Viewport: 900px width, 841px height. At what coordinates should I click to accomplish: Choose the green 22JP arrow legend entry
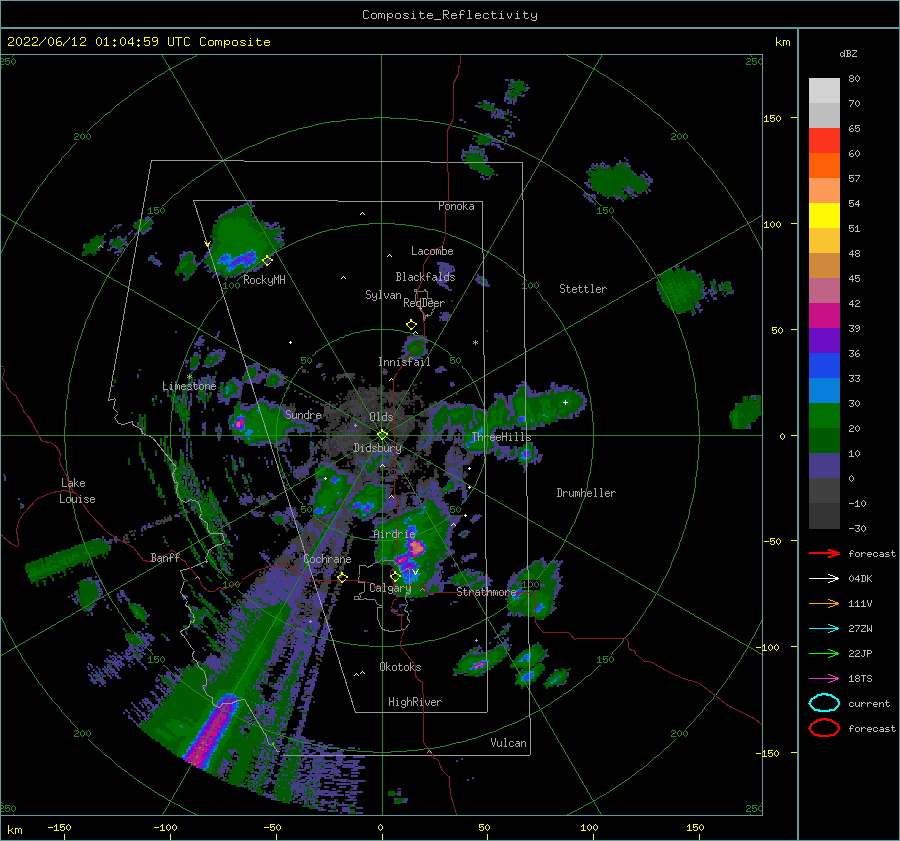point(824,653)
